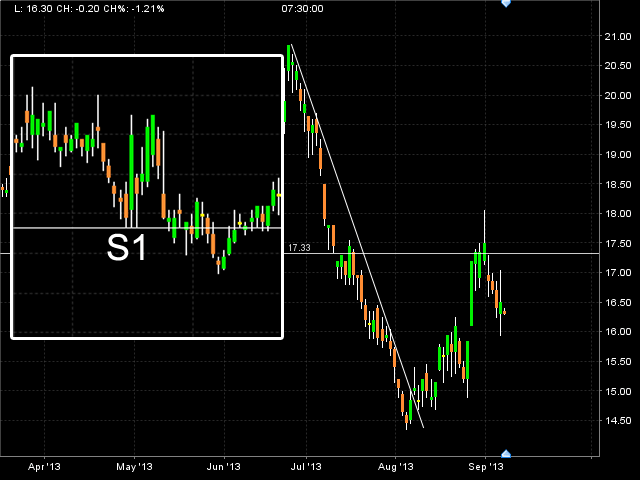Viewport: 640px width, 480px height.
Task: Click the blue diamond marker at chart top
Action: 506,3
